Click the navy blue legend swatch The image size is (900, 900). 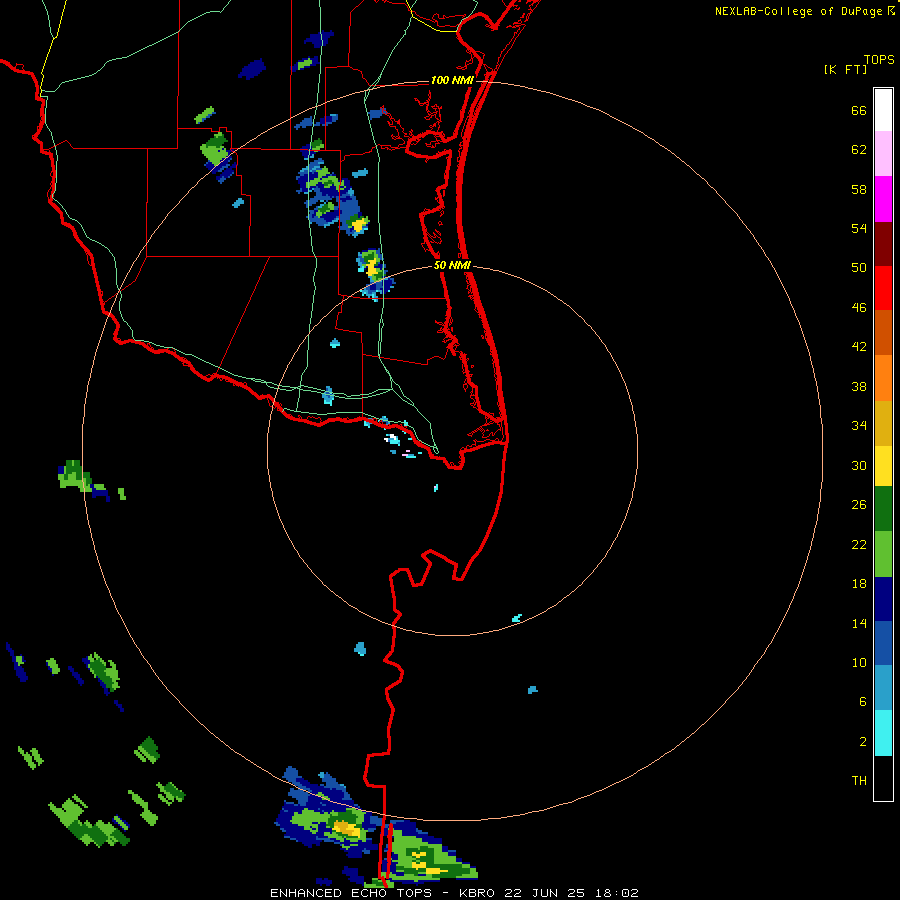[883, 599]
